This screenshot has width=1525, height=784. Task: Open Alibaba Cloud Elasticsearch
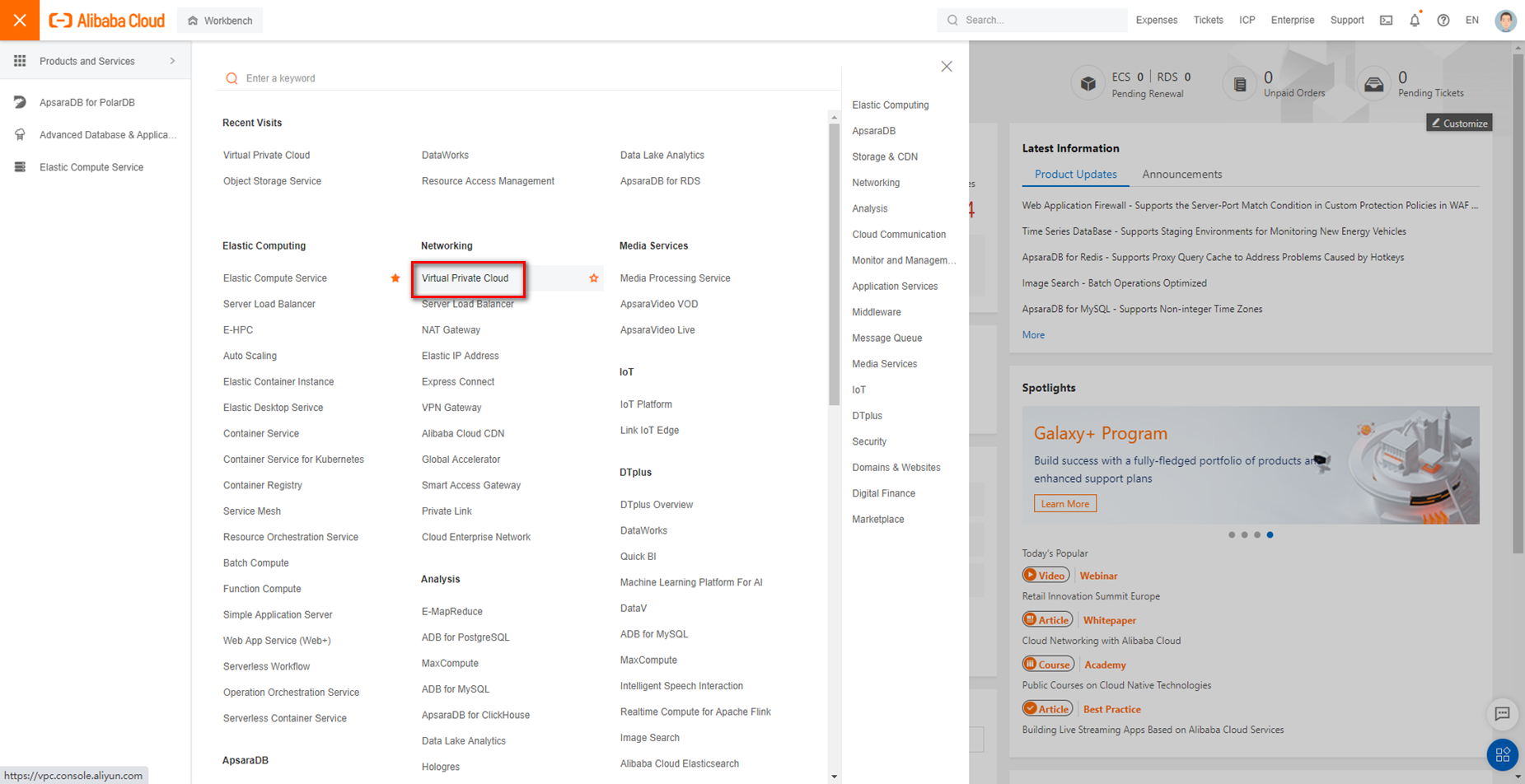pos(680,764)
